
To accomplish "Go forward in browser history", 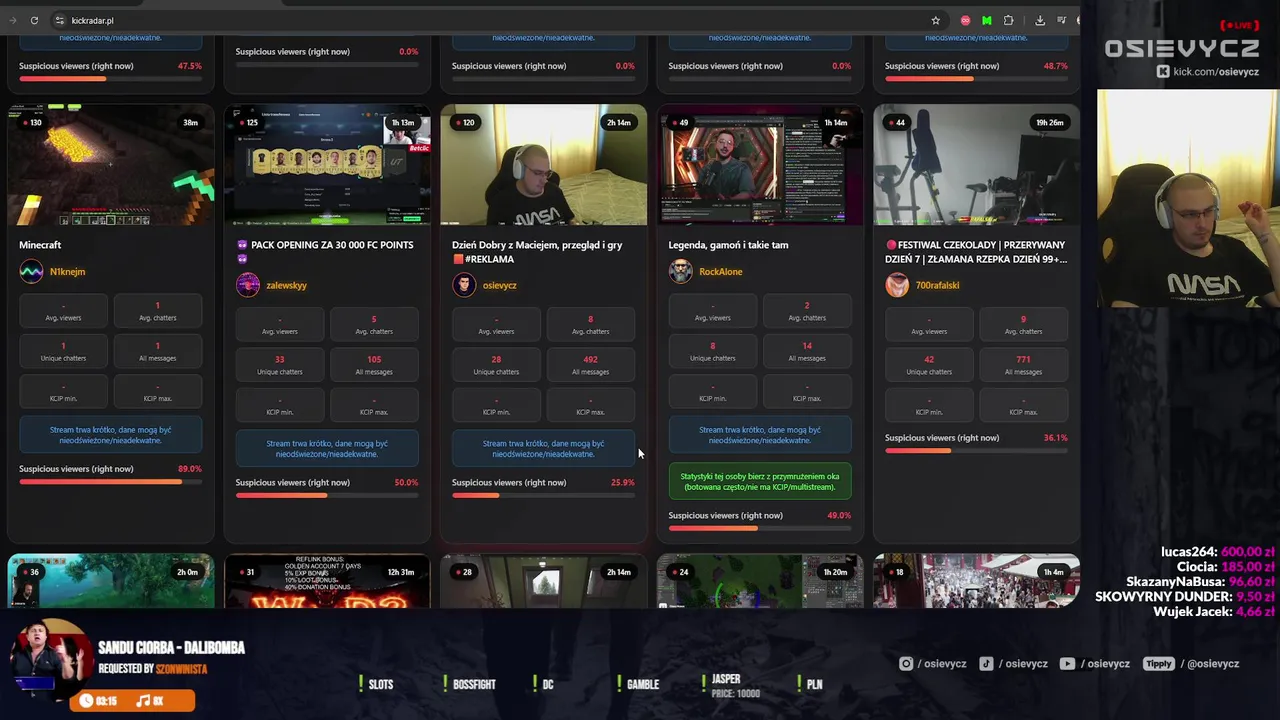I will pos(12,20).
